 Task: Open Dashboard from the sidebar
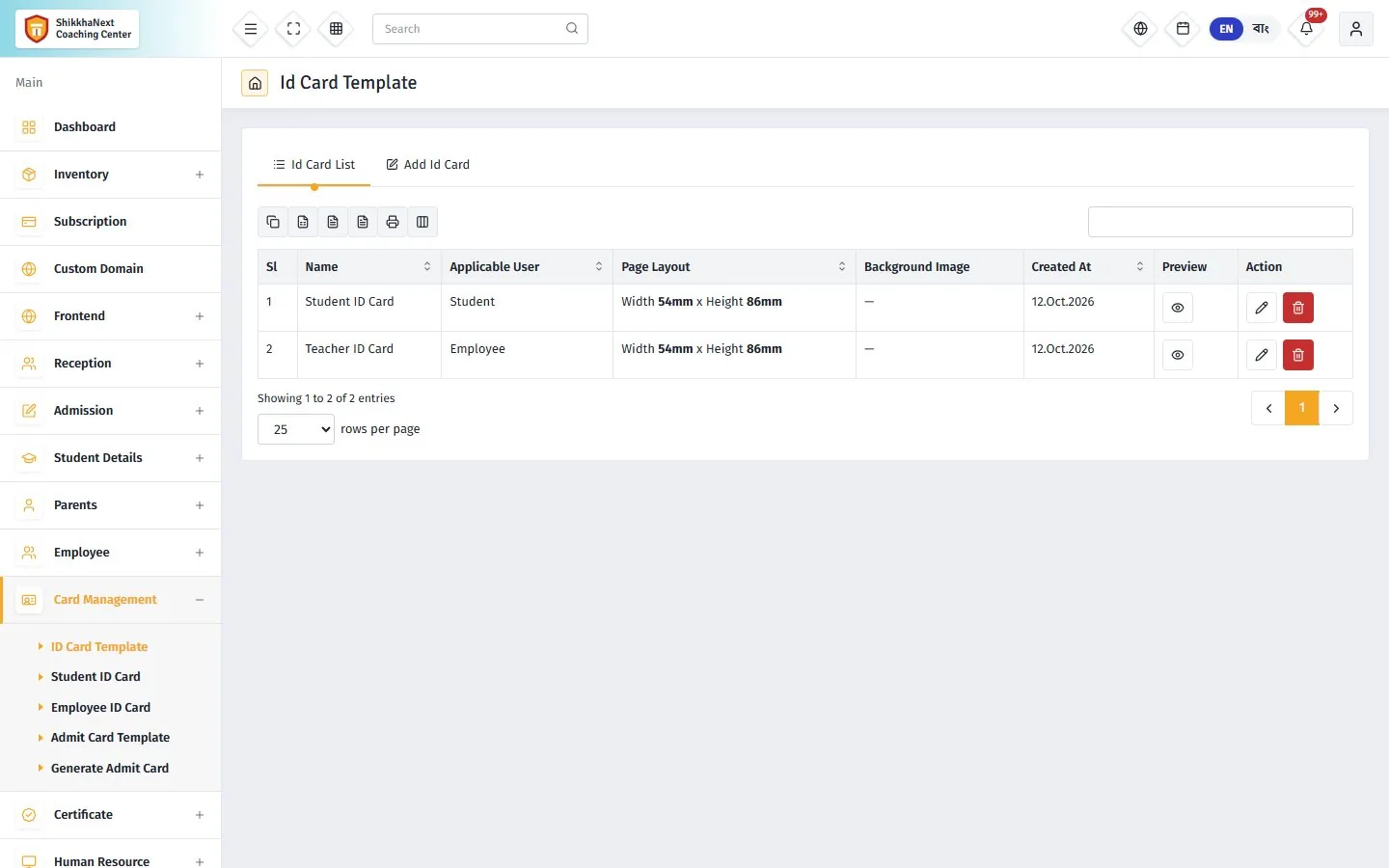[x=111, y=127]
